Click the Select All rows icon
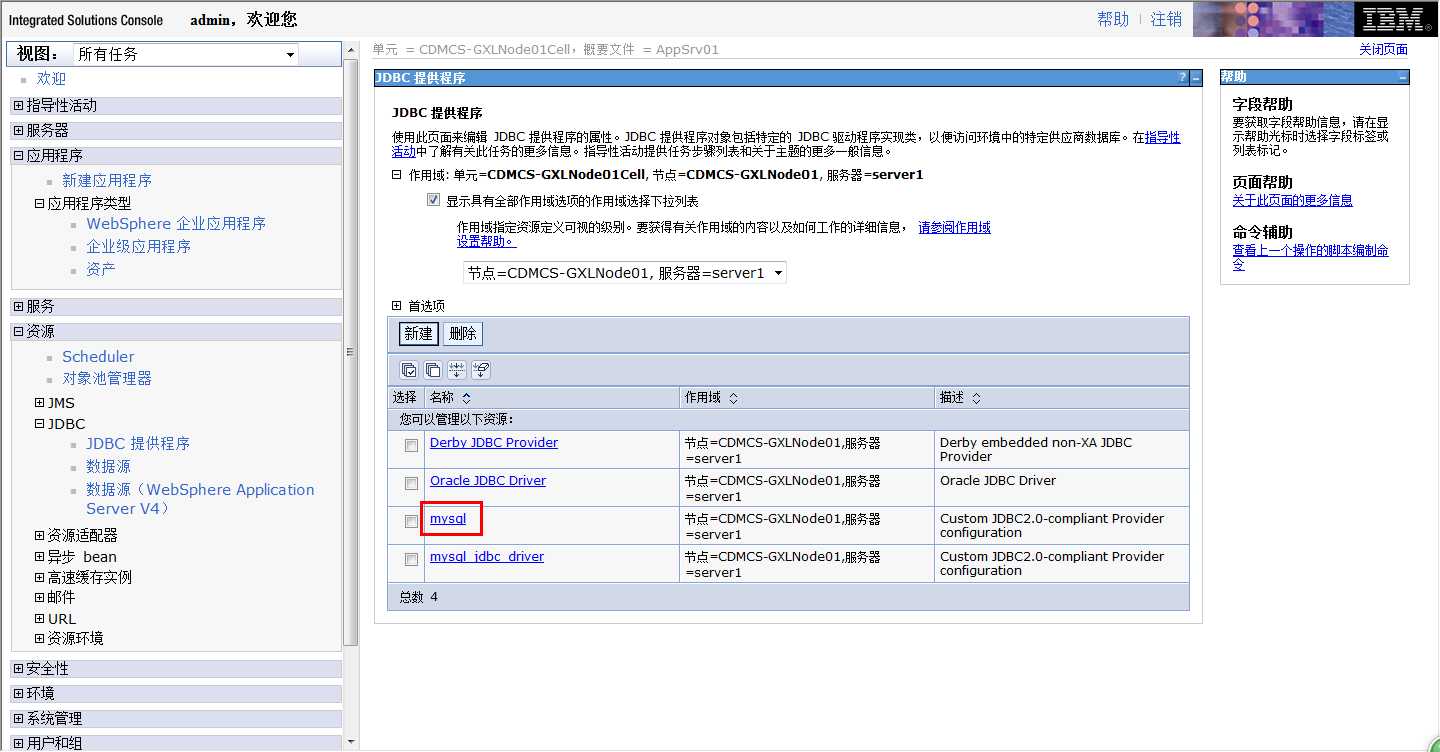This screenshot has height=752, width=1440. pos(409,370)
